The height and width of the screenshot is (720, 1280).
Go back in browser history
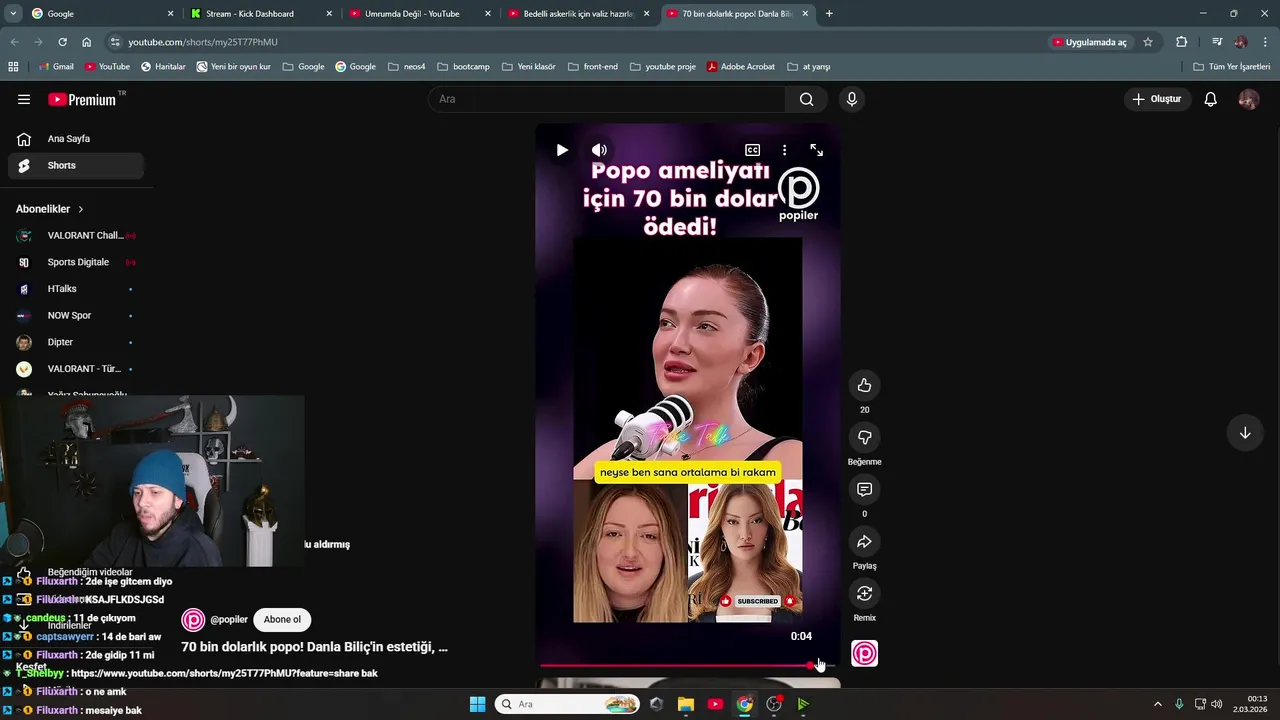pyautogui.click(x=14, y=42)
